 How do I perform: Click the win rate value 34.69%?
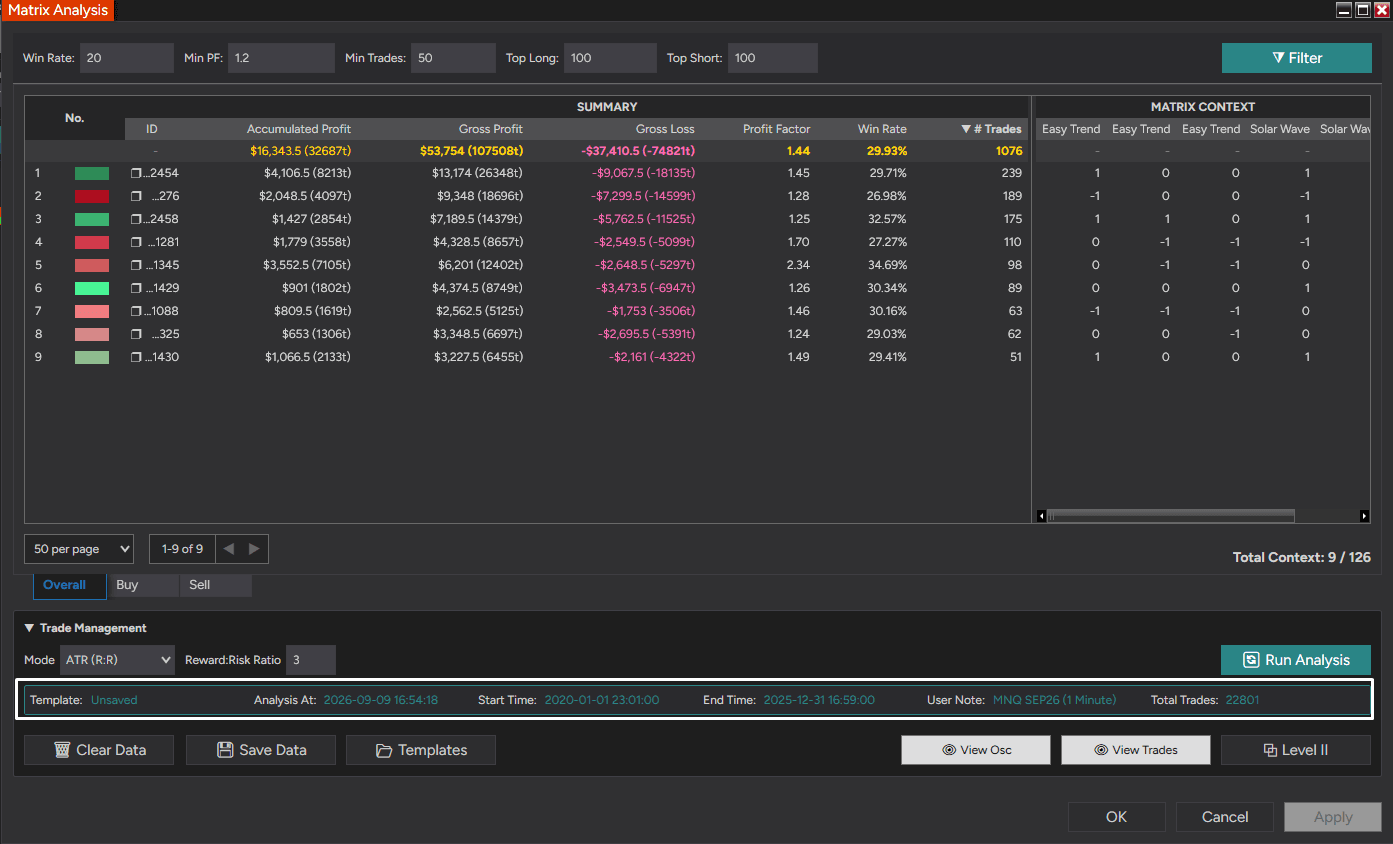(888, 265)
